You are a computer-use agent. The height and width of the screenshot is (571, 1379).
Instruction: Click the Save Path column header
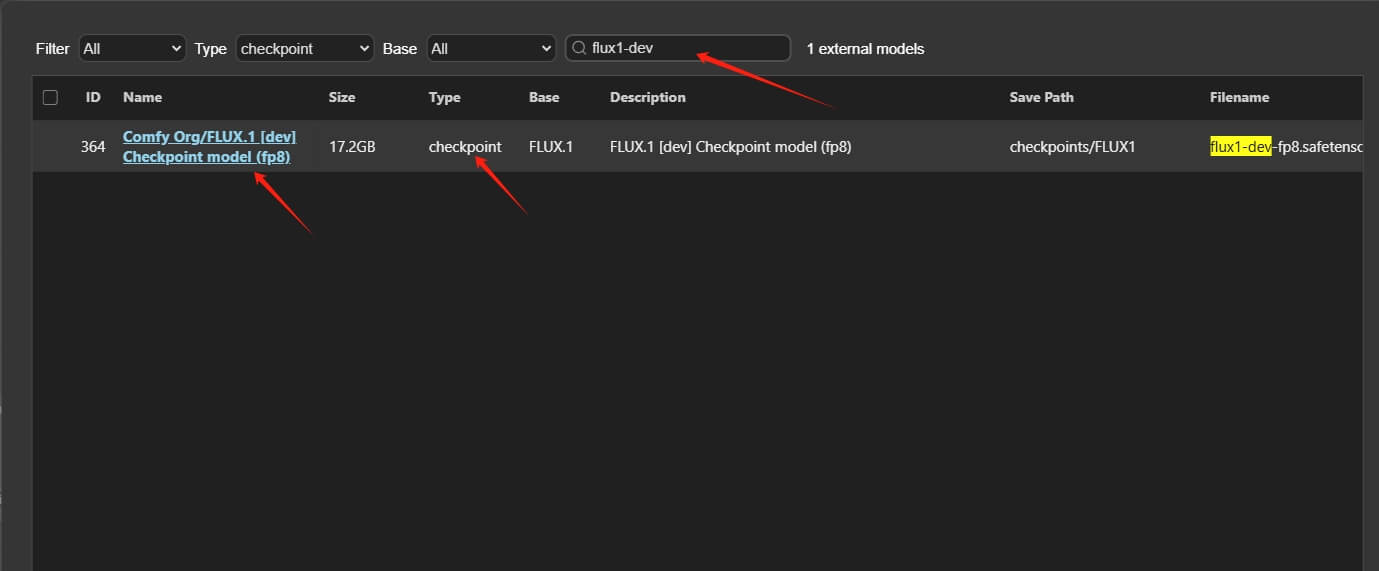point(1041,98)
